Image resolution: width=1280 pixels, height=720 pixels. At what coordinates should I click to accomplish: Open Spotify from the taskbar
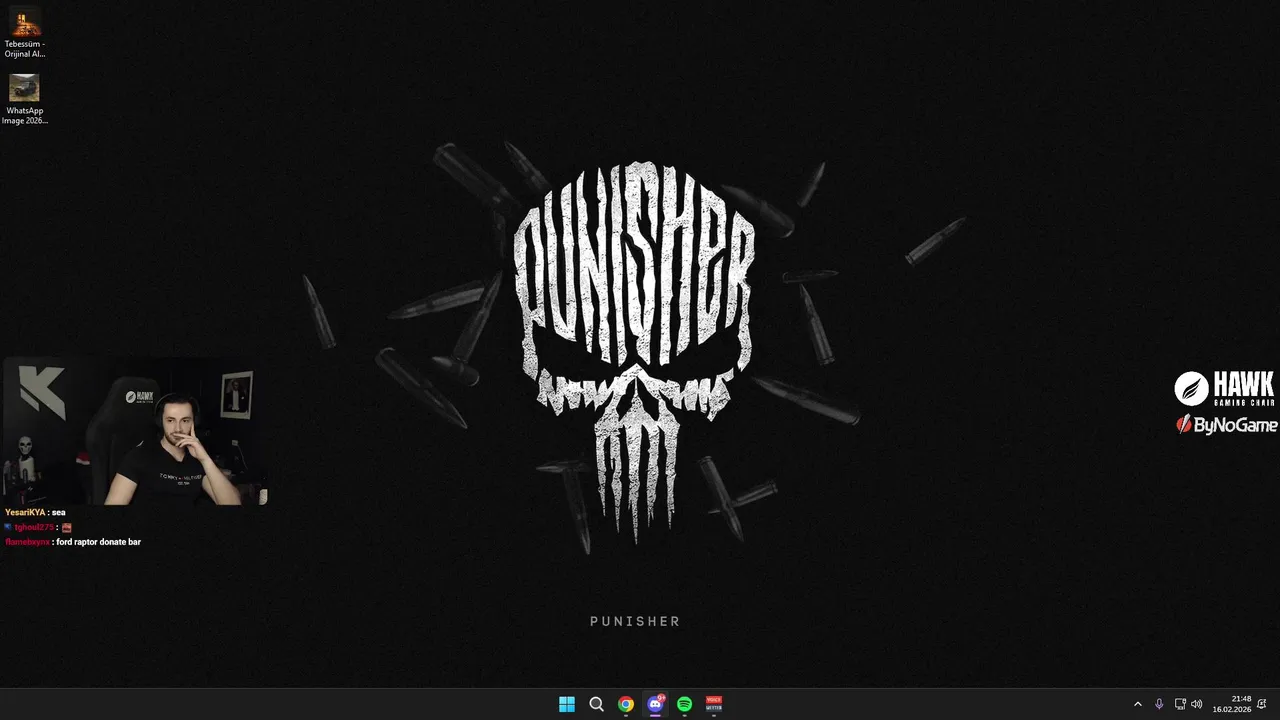click(x=684, y=704)
